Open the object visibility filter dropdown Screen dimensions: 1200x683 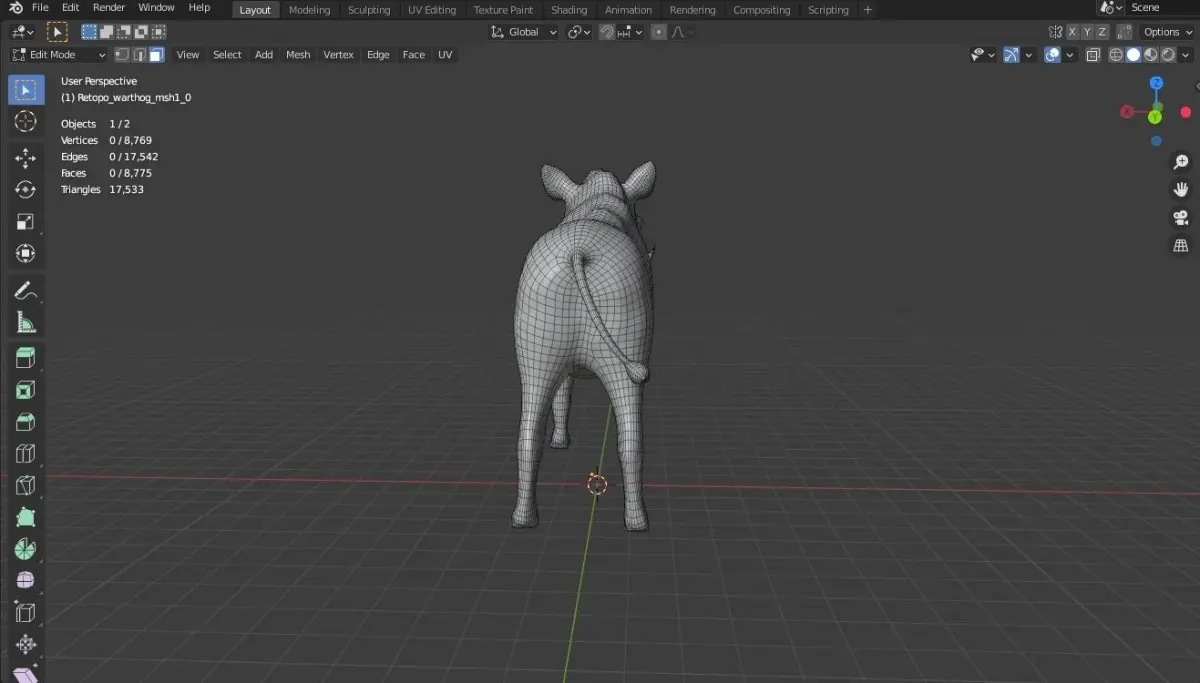pyautogui.click(x=983, y=55)
